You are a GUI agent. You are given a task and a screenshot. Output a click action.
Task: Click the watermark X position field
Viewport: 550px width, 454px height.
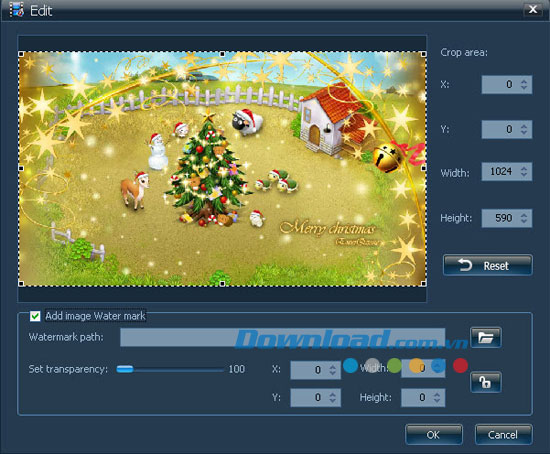[315, 370]
